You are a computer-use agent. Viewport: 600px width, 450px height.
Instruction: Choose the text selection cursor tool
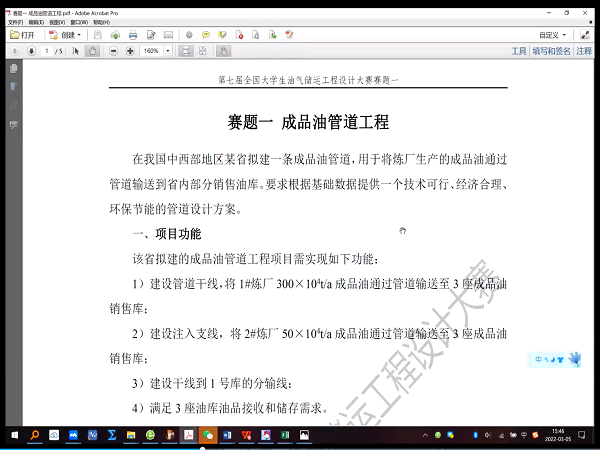click(75, 51)
